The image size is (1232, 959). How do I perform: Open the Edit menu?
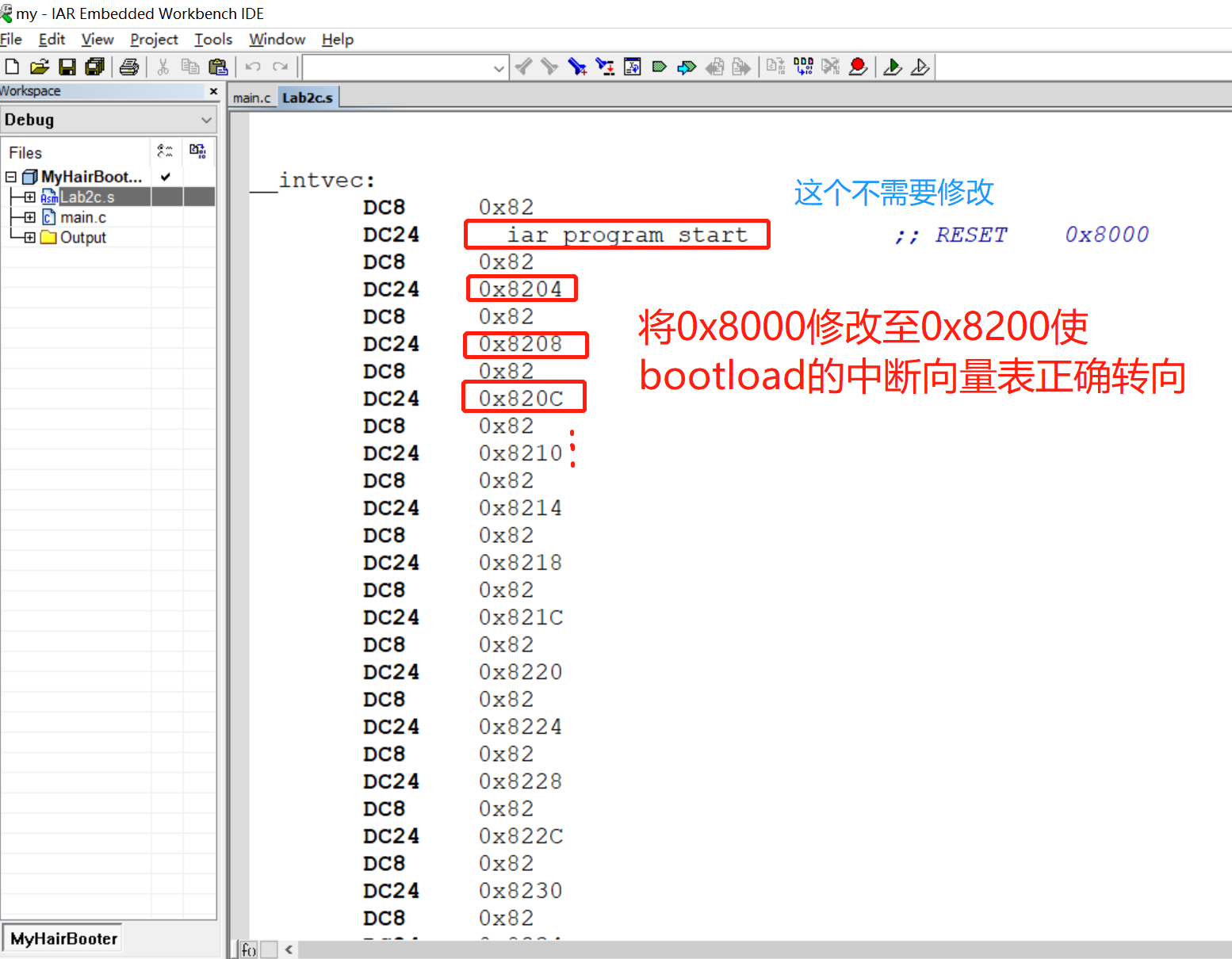[x=52, y=39]
